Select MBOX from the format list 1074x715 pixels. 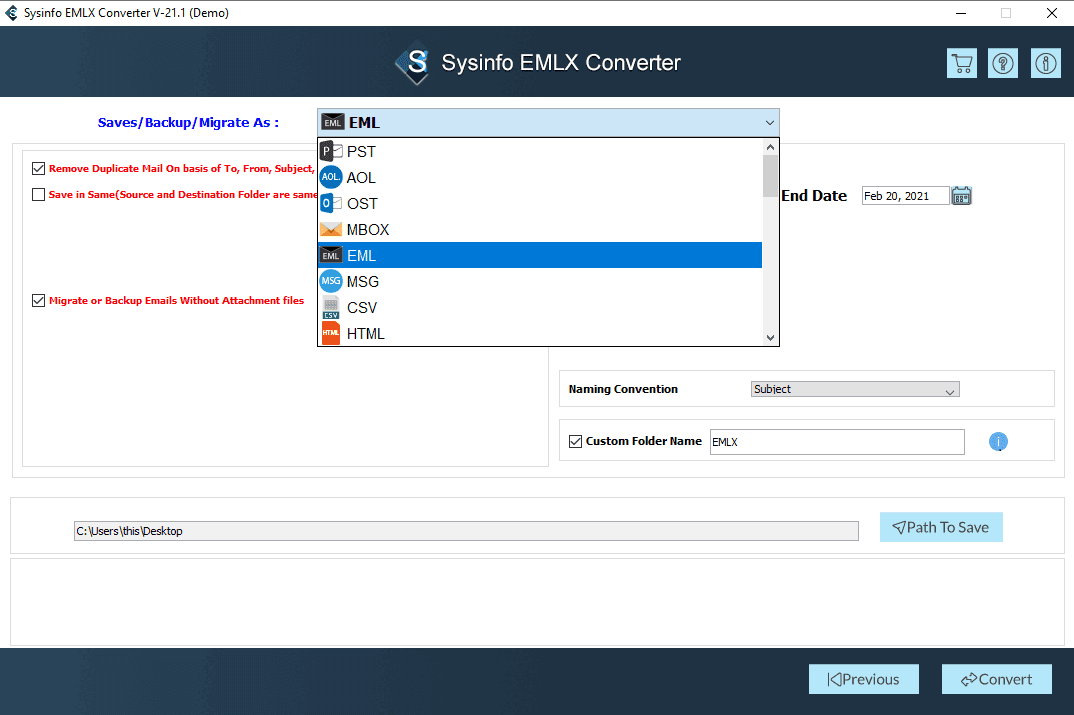540,229
